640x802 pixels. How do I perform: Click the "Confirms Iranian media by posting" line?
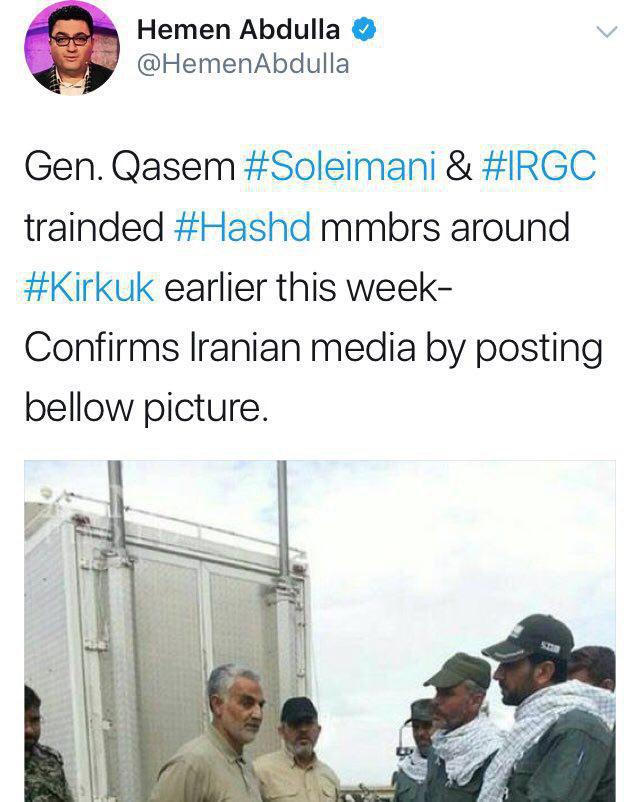[313, 348]
